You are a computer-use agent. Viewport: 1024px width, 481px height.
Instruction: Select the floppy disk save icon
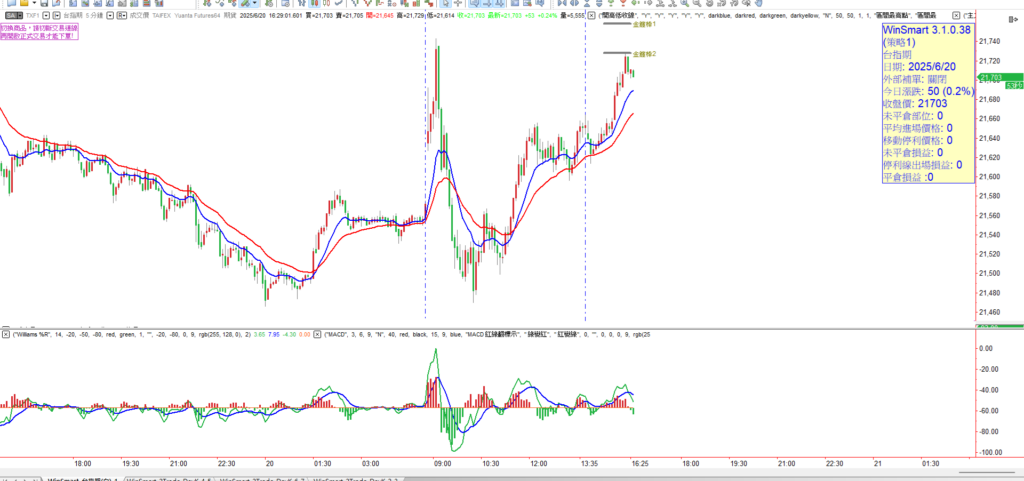coord(44,3)
